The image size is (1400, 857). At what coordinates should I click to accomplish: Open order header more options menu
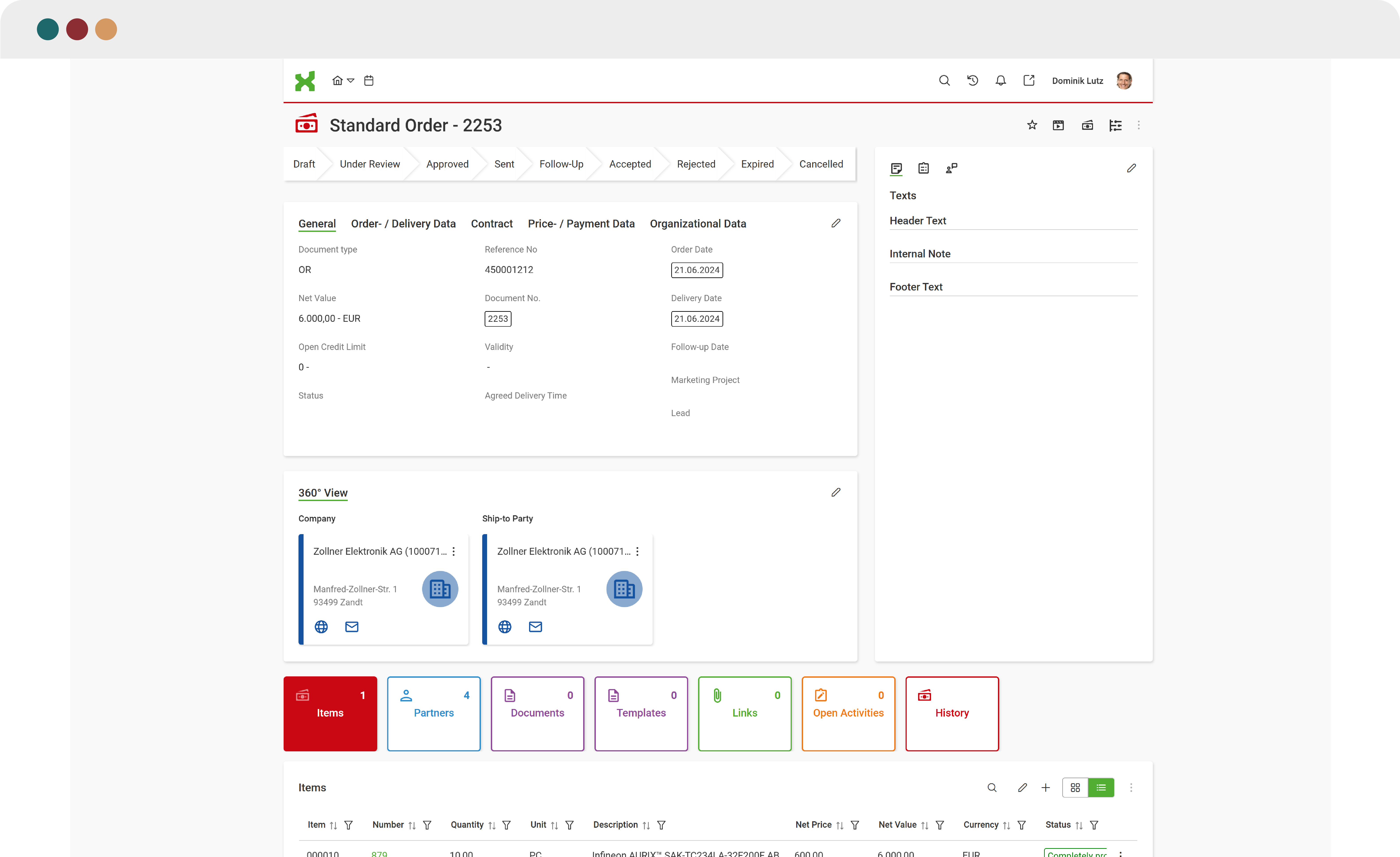click(1139, 125)
